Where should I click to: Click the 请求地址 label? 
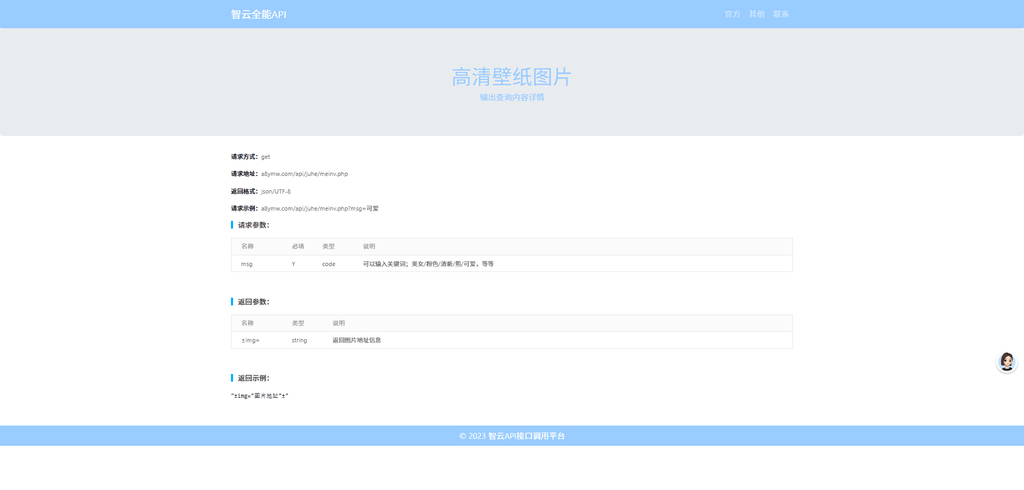point(245,174)
